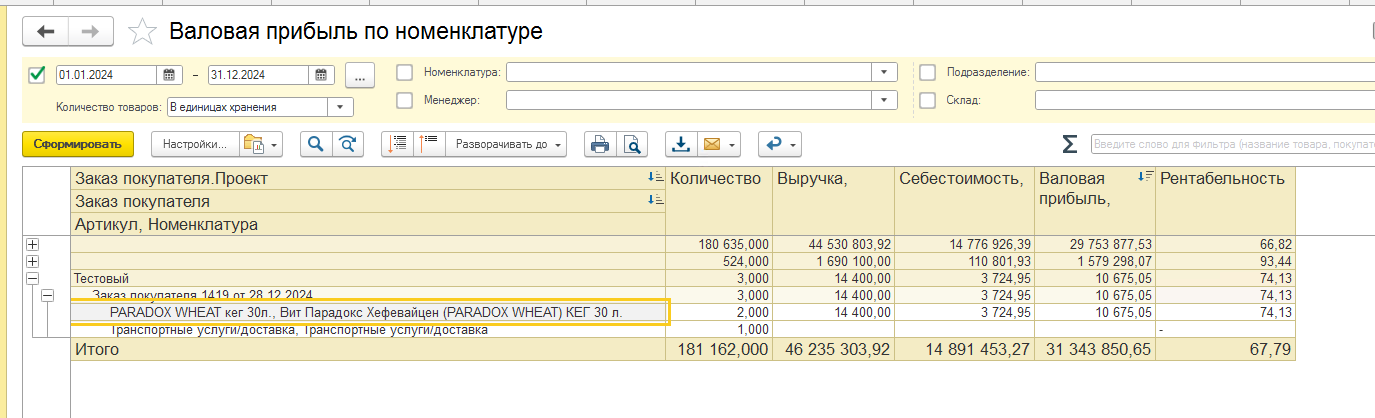Click cell 1 579 298,07
Screen dimensions: 1375x418
[x=1095, y=261]
